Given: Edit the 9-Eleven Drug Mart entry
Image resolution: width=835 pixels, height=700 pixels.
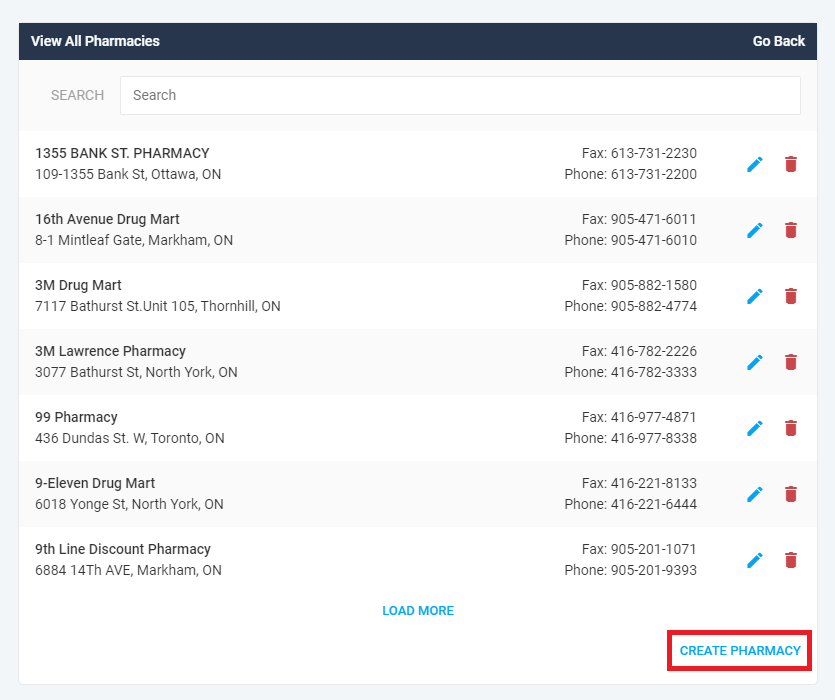Looking at the screenshot, I should (x=755, y=494).
